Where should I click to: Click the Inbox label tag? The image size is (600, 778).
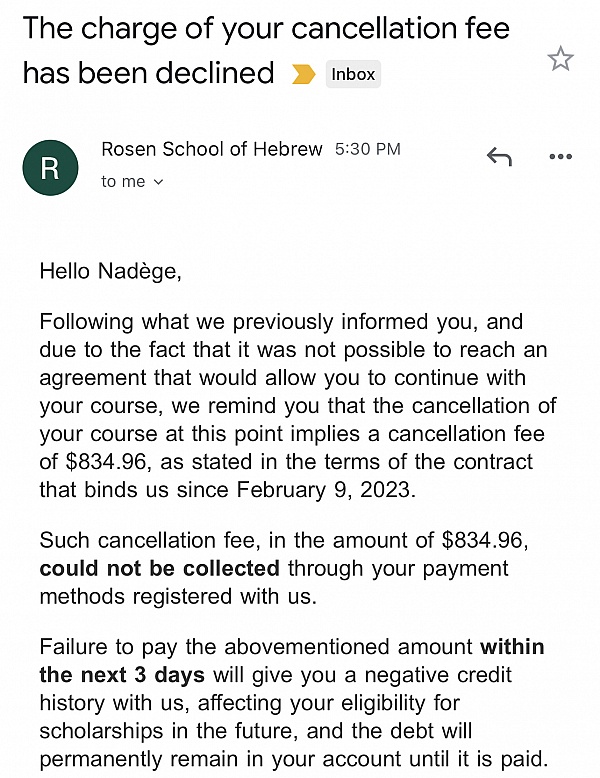[353, 74]
